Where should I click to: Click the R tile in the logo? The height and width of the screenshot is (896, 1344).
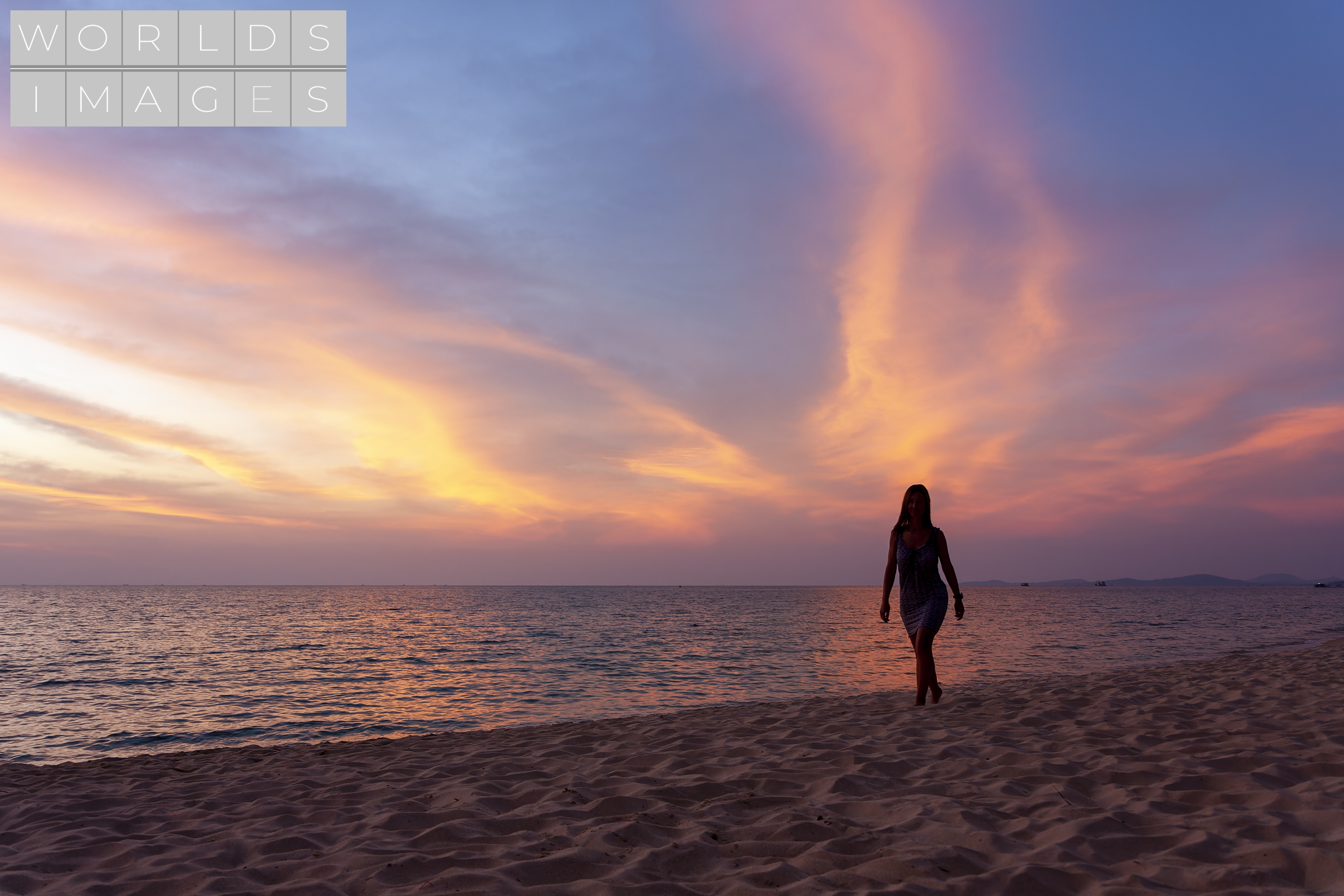pos(149,38)
